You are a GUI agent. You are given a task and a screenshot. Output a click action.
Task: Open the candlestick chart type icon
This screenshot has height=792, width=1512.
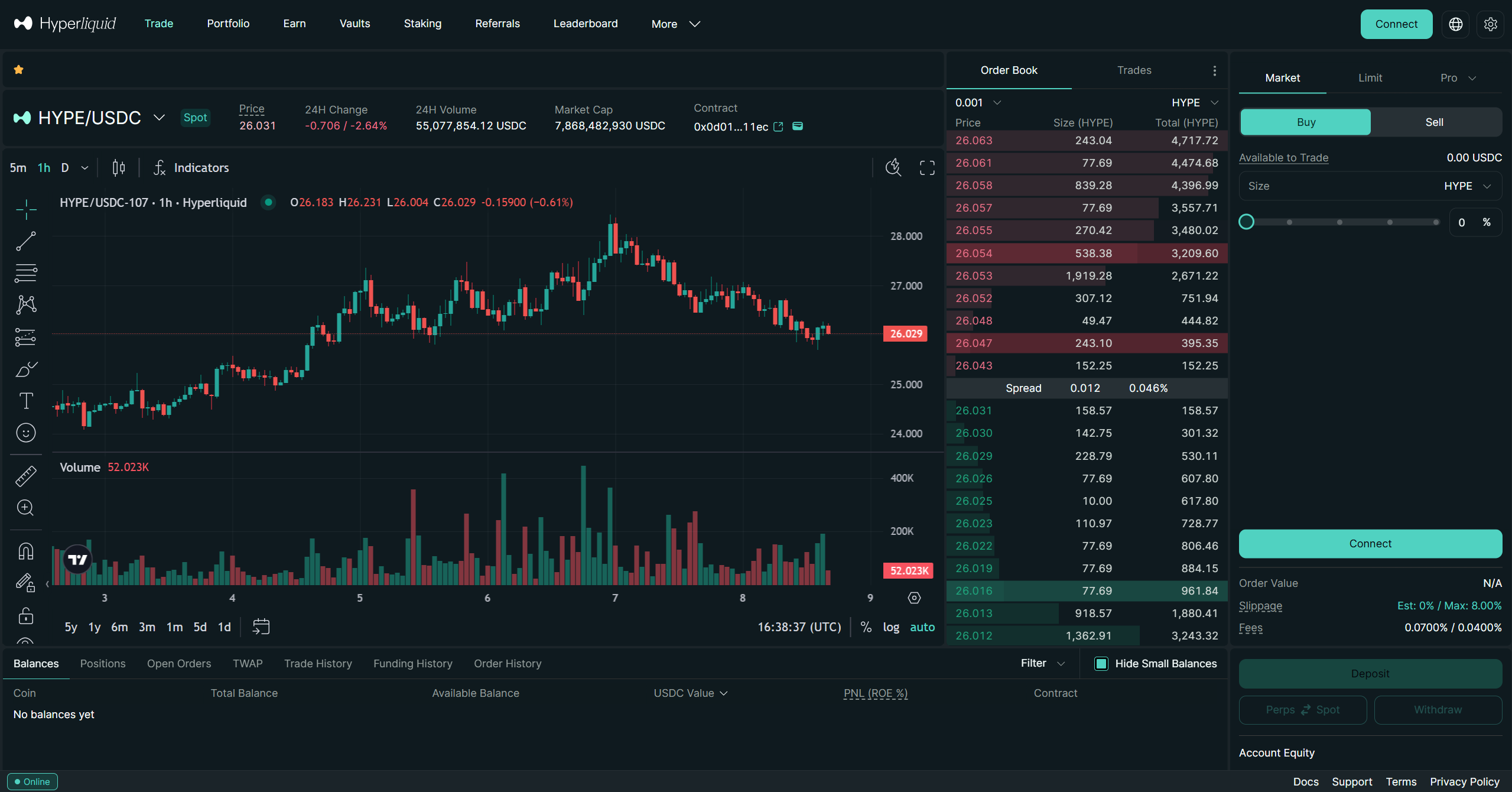[x=119, y=168]
